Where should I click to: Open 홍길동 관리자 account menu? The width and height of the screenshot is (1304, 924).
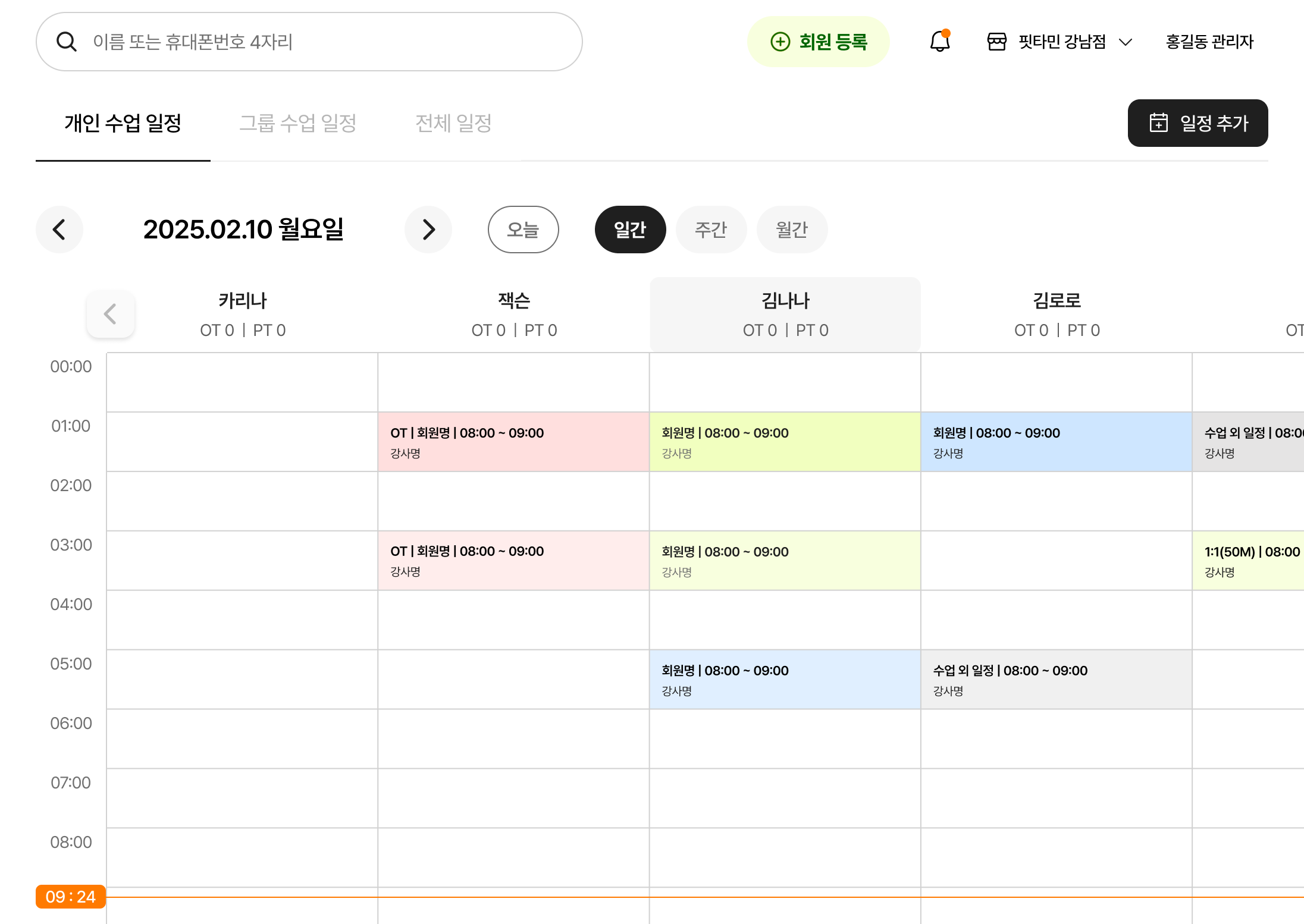pyautogui.click(x=1209, y=42)
